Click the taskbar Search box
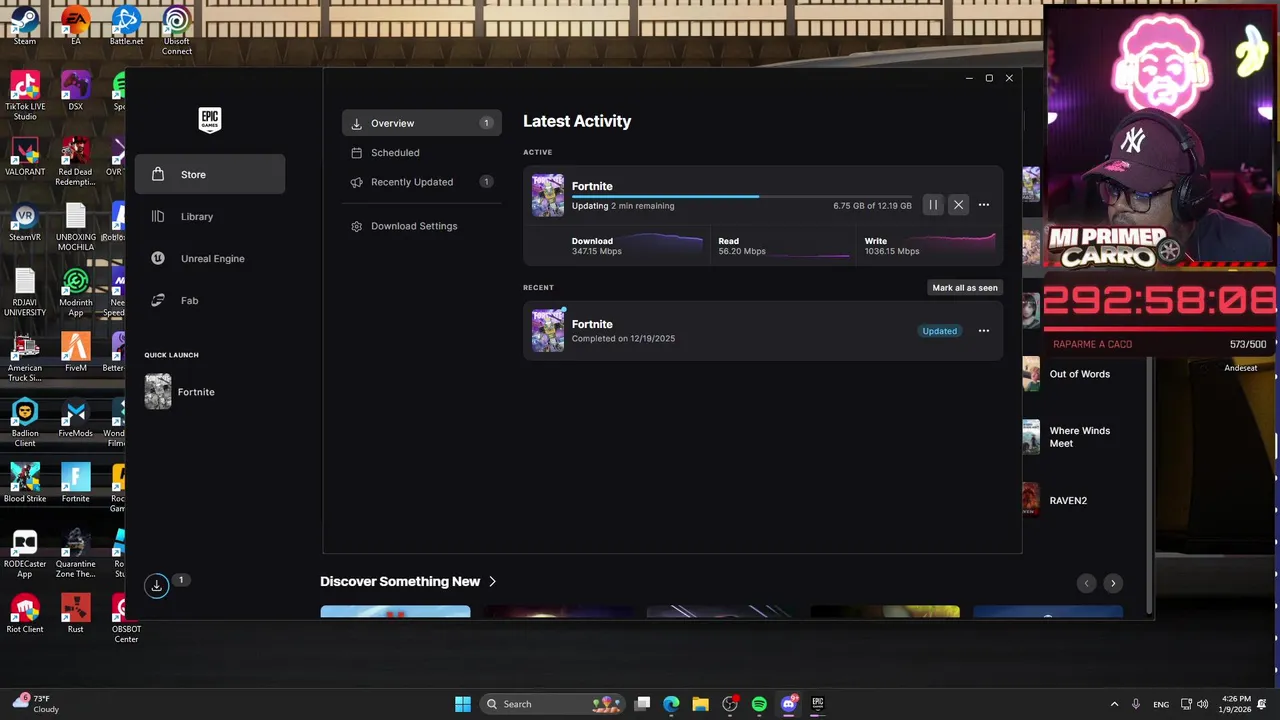The image size is (1280, 720). tap(552, 704)
